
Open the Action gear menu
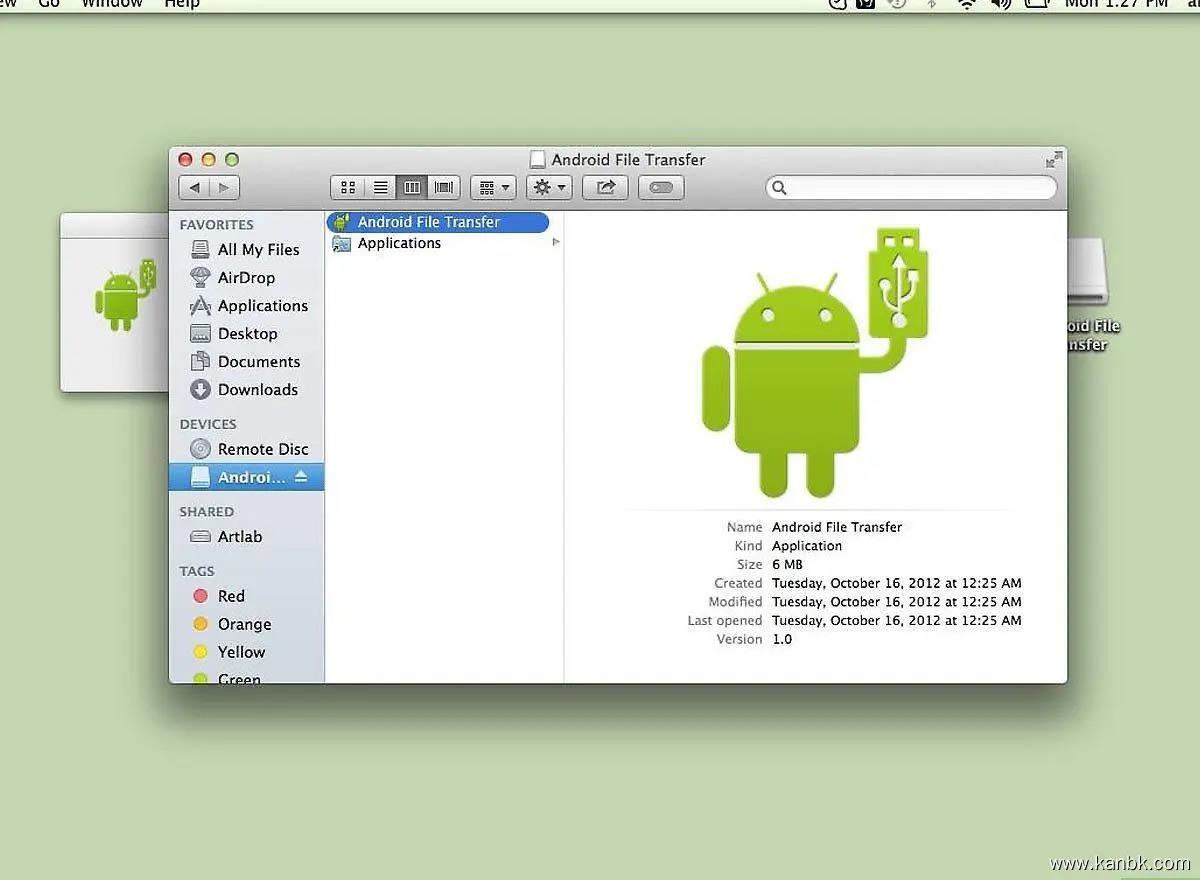click(x=549, y=187)
